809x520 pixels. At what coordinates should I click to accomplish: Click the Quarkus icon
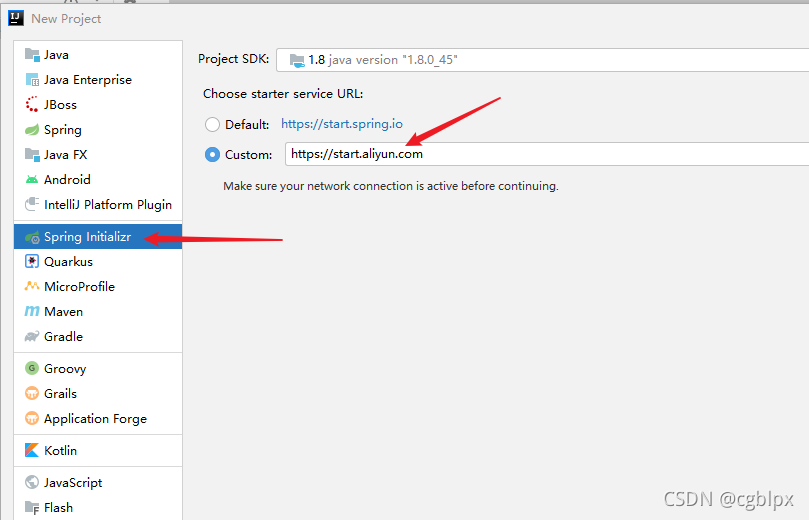(x=32, y=262)
